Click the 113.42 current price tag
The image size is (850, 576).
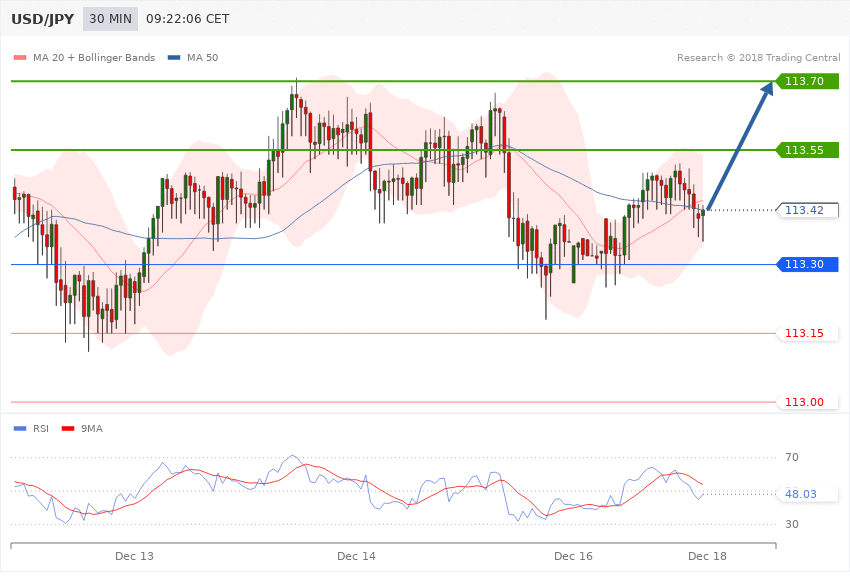tap(807, 210)
